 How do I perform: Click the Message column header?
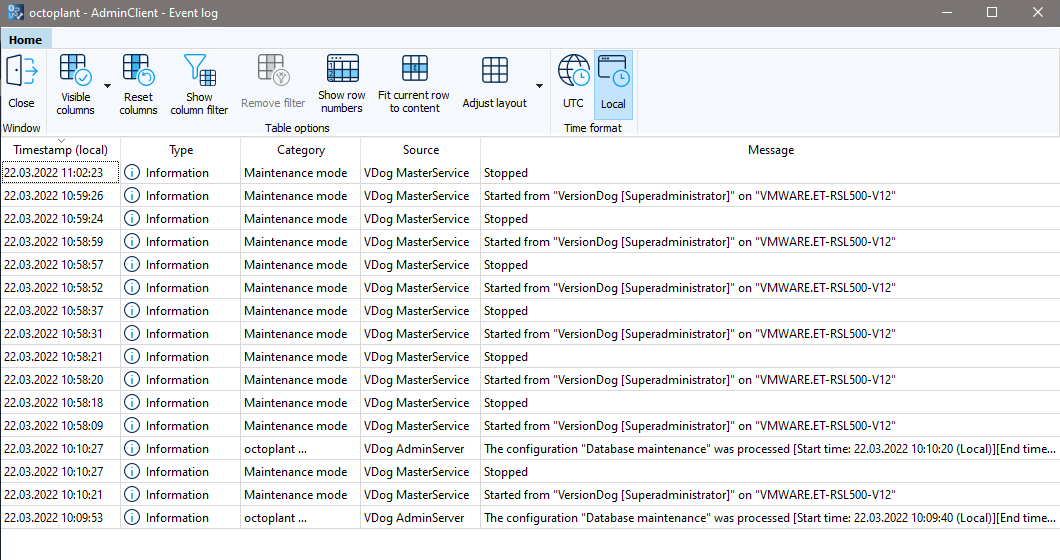pos(770,150)
